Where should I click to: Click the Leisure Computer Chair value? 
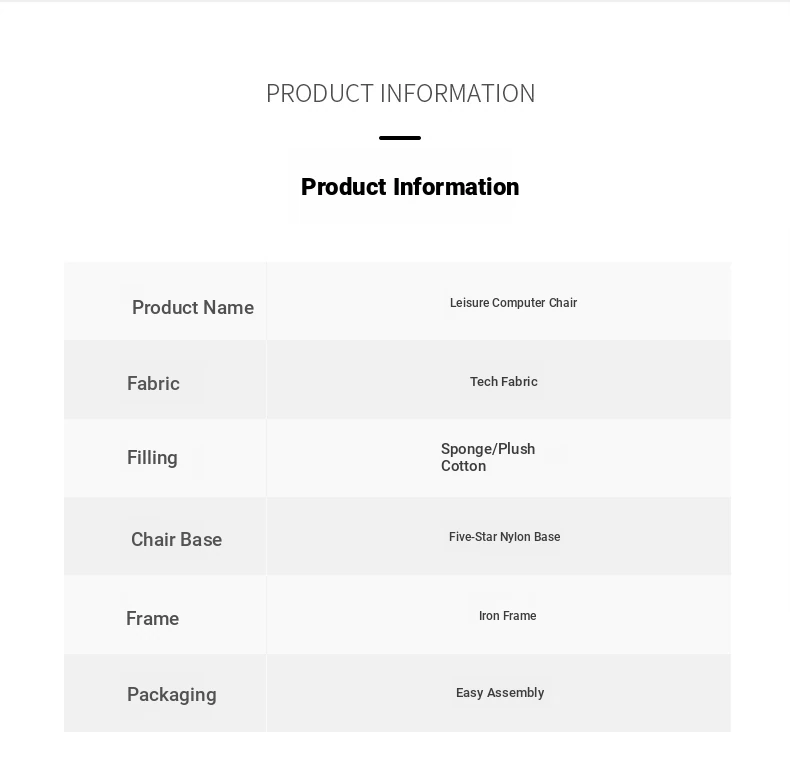coord(513,303)
